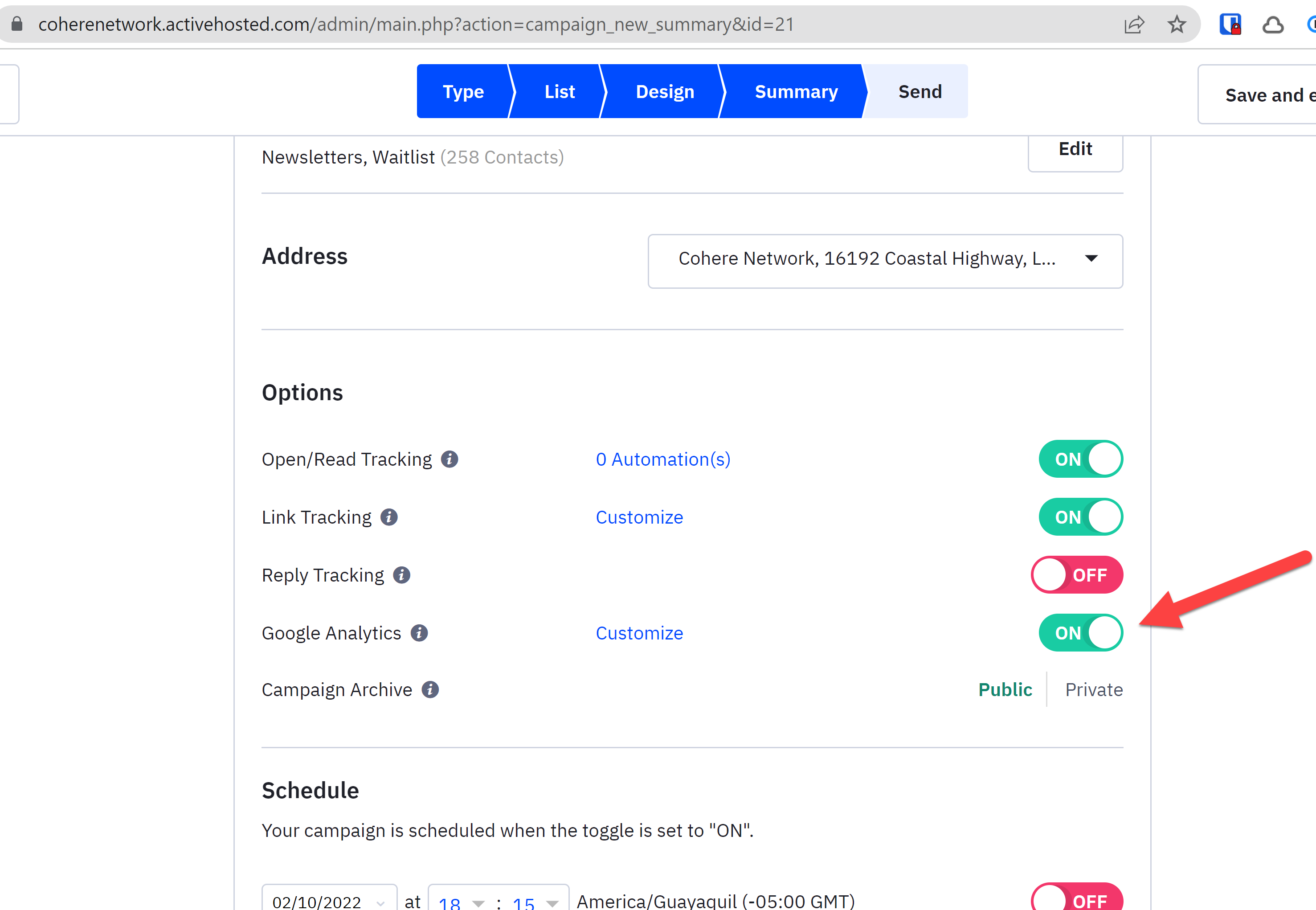Disable the Google Analytics toggle
Screen dimensions: 1316x910
[1080, 633]
